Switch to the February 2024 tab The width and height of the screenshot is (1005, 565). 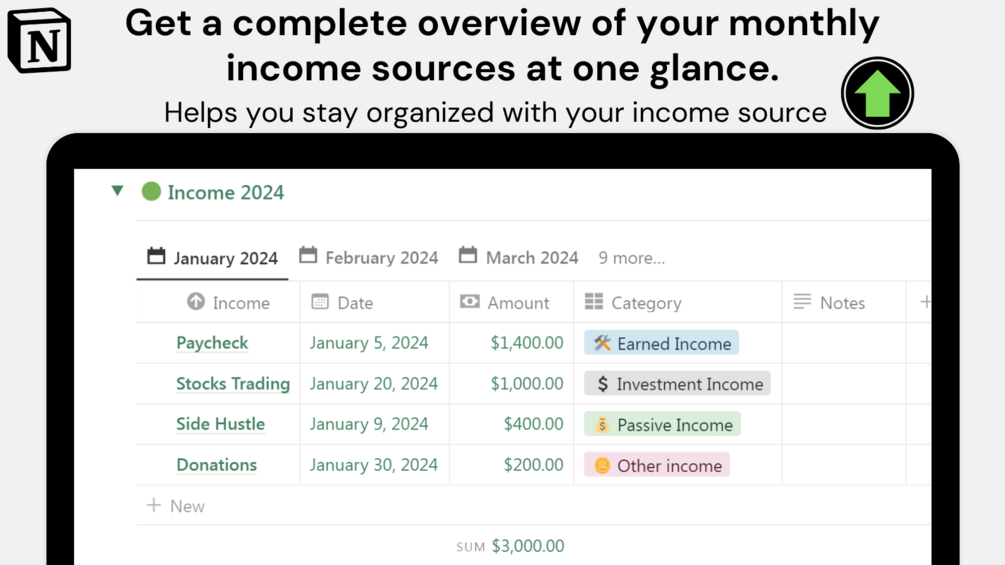(x=369, y=257)
